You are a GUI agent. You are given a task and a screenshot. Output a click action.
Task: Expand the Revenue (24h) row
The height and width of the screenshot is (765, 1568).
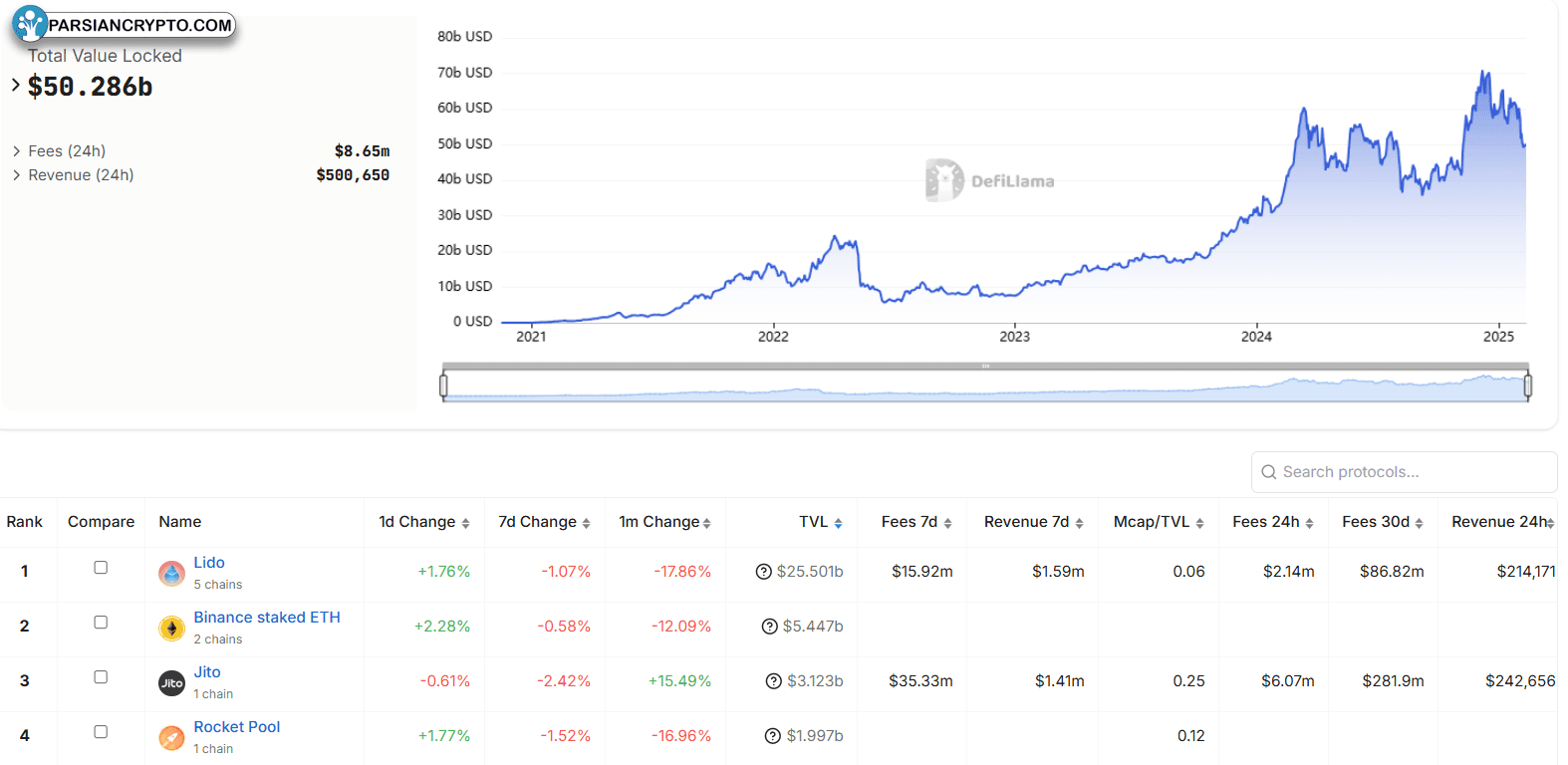[x=17, y=175]
